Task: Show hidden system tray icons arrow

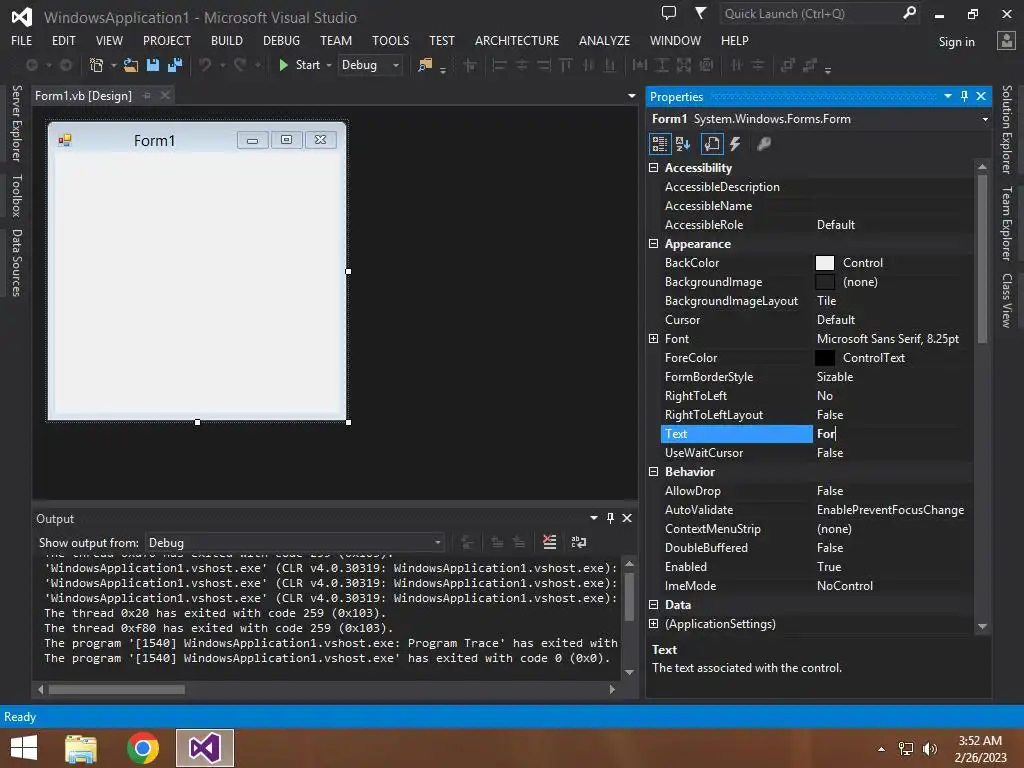Action: click(x=882, y=749)
